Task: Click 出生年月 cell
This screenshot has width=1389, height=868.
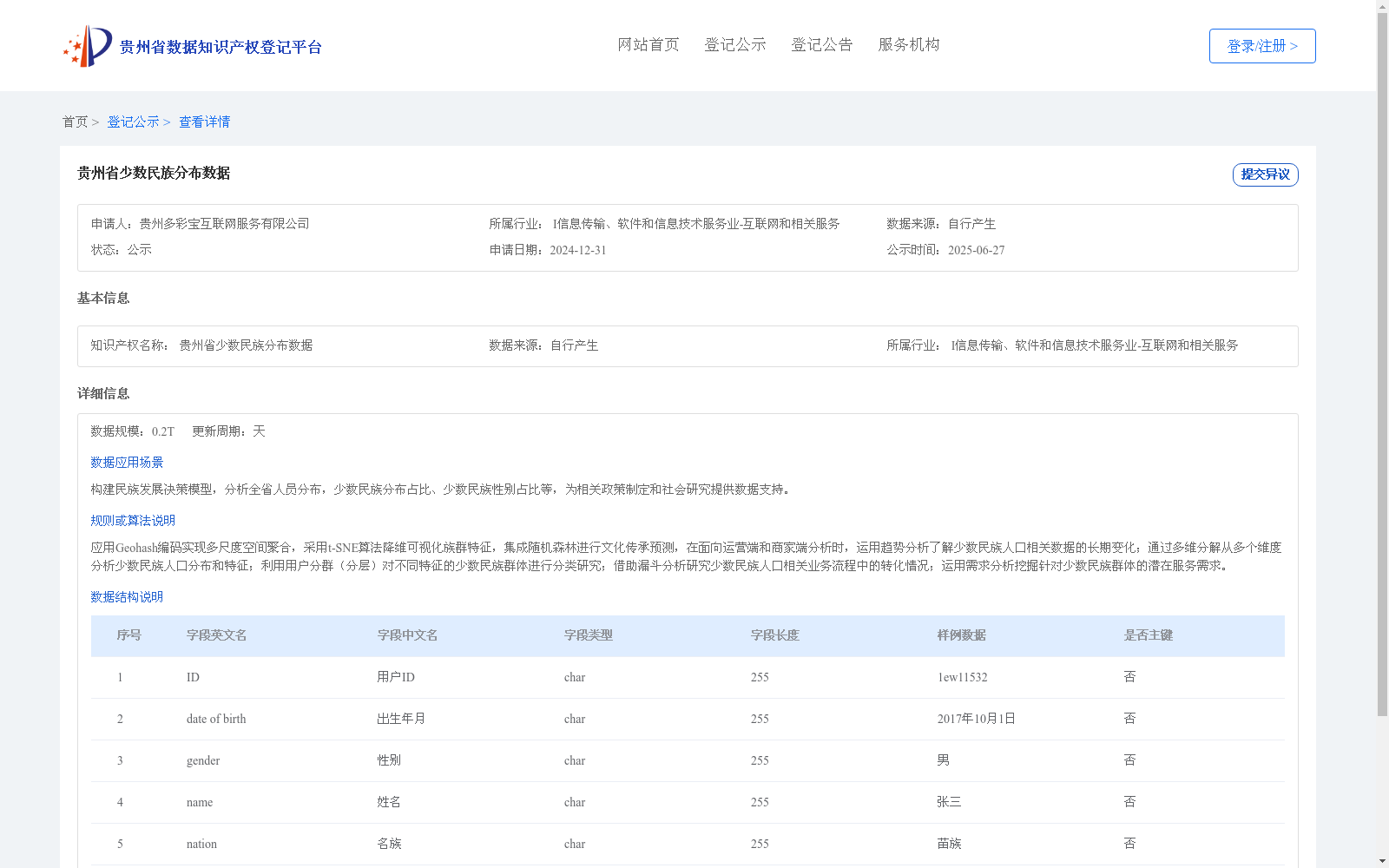Action: pyautogui.click(x=402, y=719)
